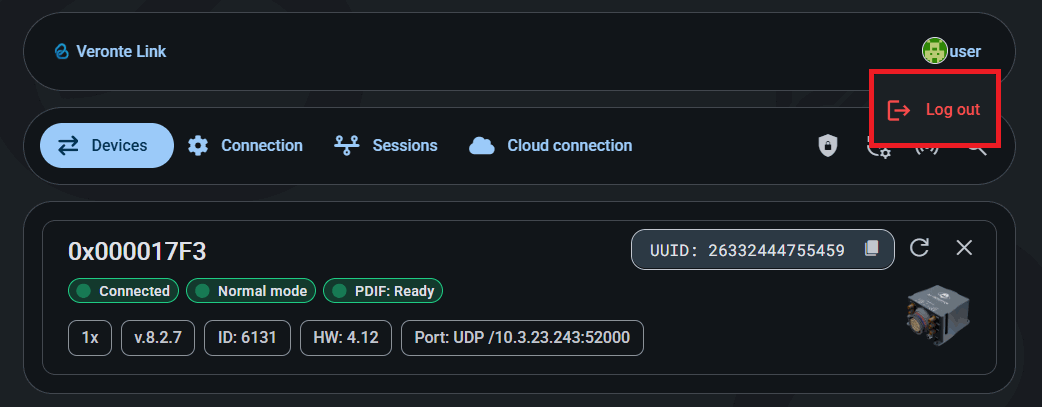Copy the device UUID to clipboard
The height and width of the screenshot is (407, 1042).
(x=871, y=248)
